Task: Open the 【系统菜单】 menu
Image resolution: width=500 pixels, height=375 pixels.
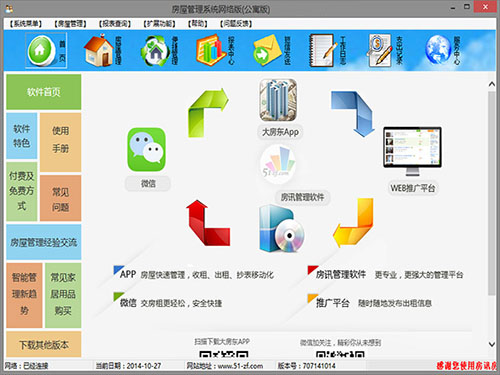Action: [x=26, y=23]
